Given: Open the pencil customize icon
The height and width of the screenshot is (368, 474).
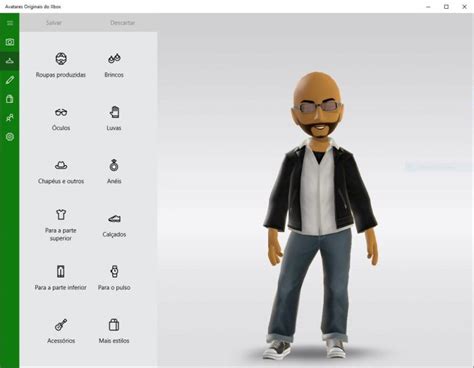Looking at the screenshot, I should pos(10,80).
